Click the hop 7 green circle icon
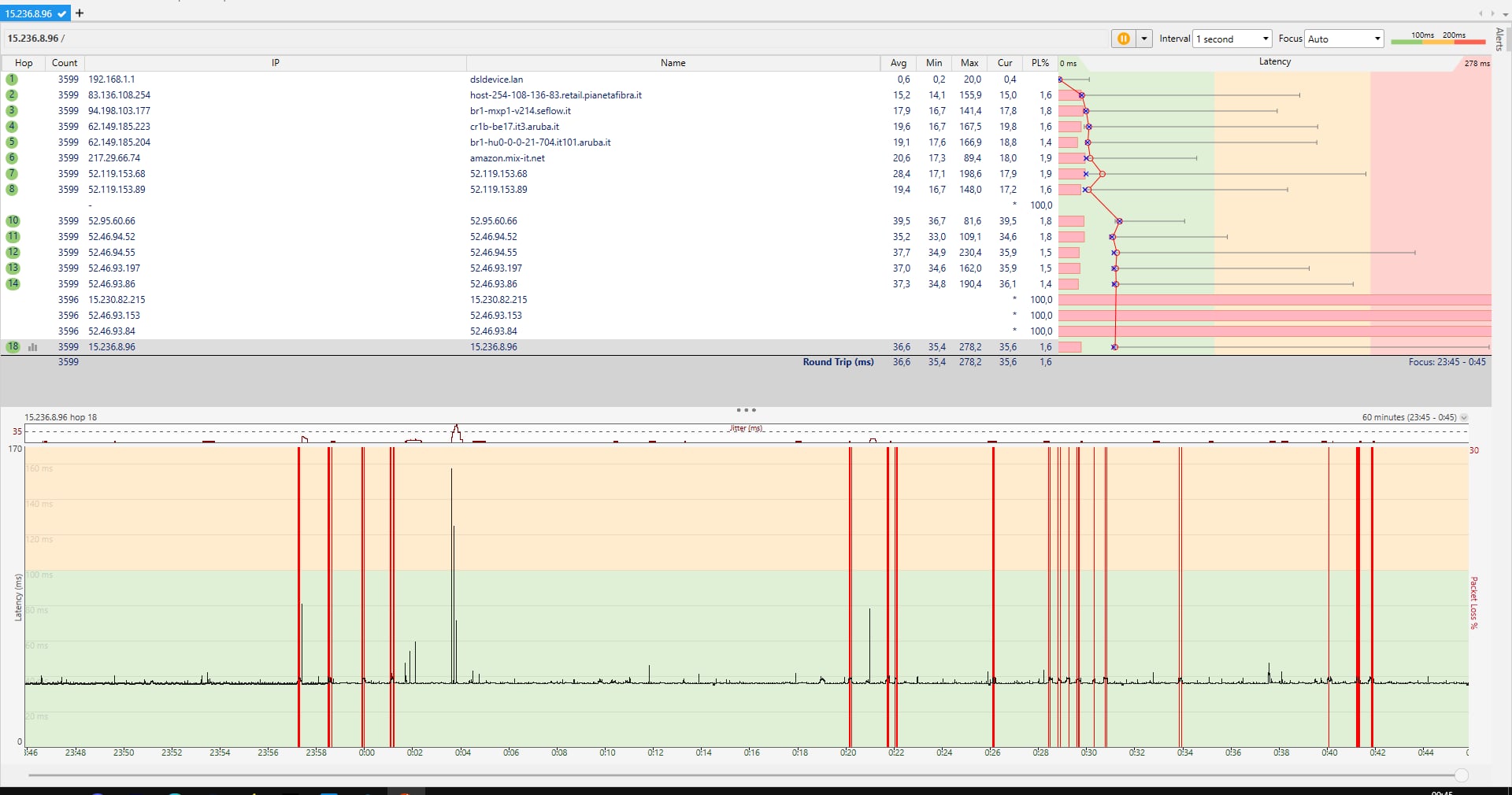The image size is (1512, 795). coord(12,174)
